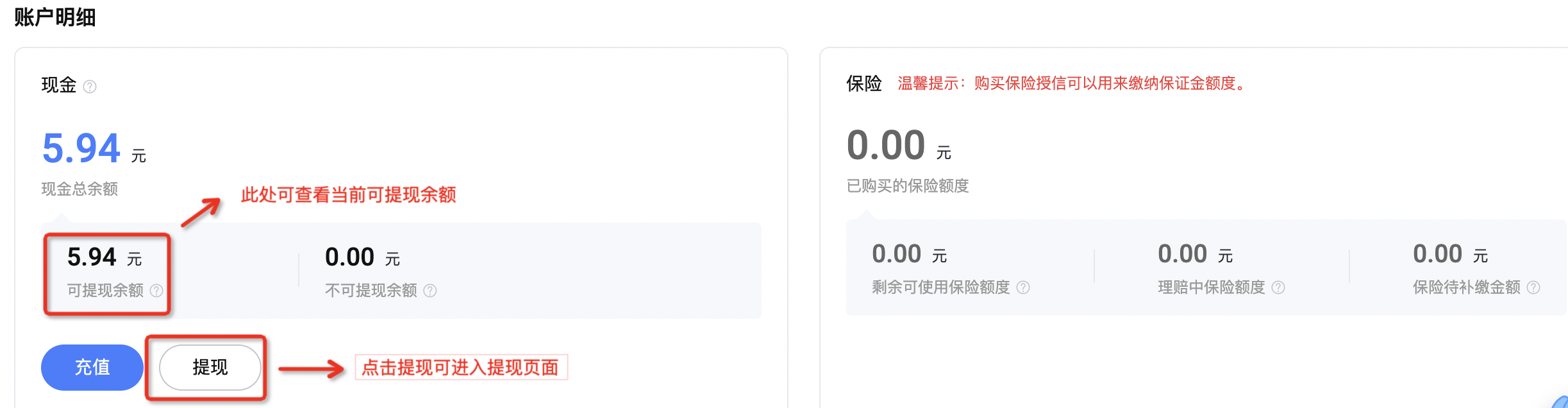Click help icon next to 保险待补缴金额
1568x408 pixels.
(1533, 287)
